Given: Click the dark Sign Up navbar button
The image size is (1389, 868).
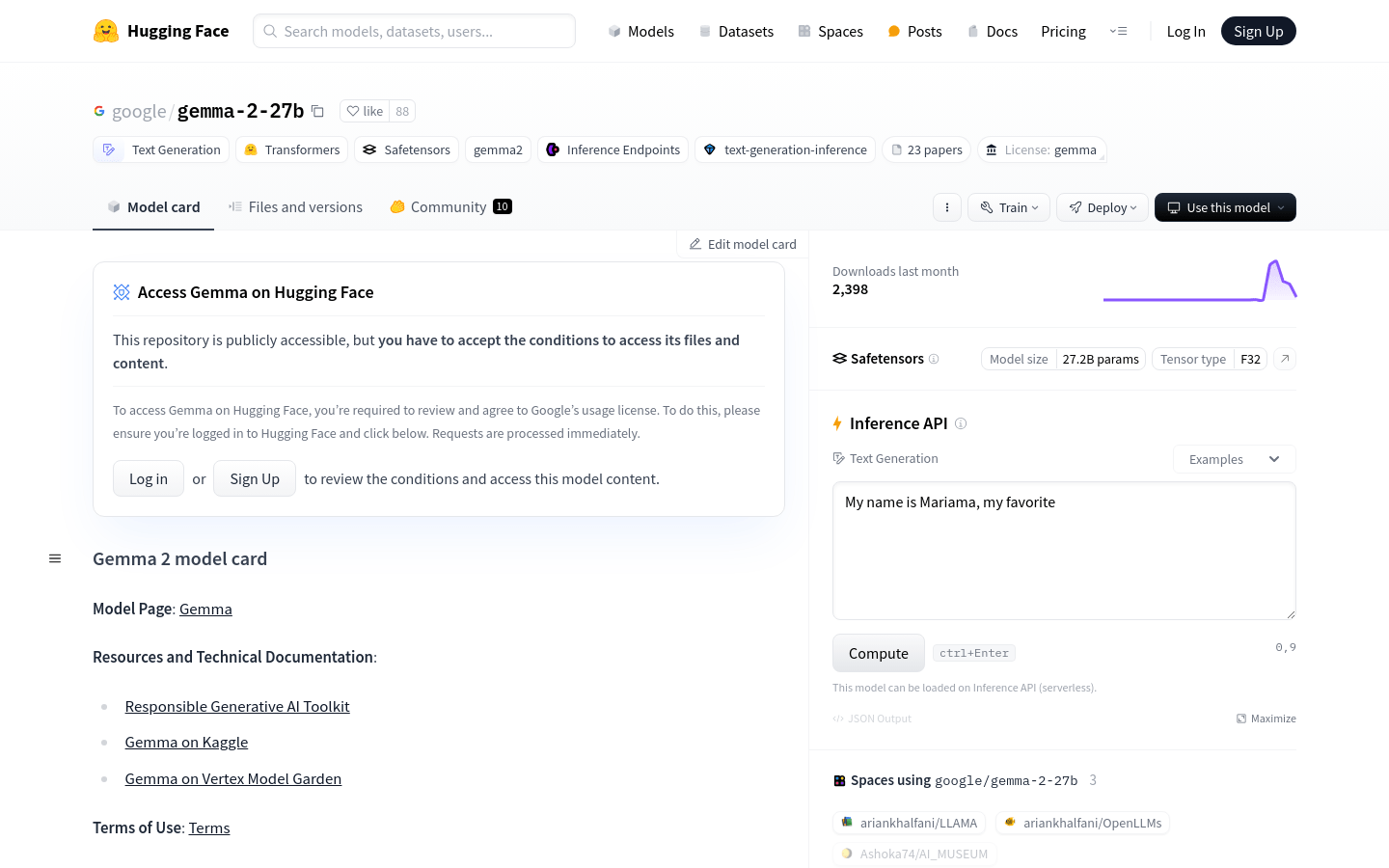Looking at the screenshot, I should pyautogui.click(x=1259, y=31).
